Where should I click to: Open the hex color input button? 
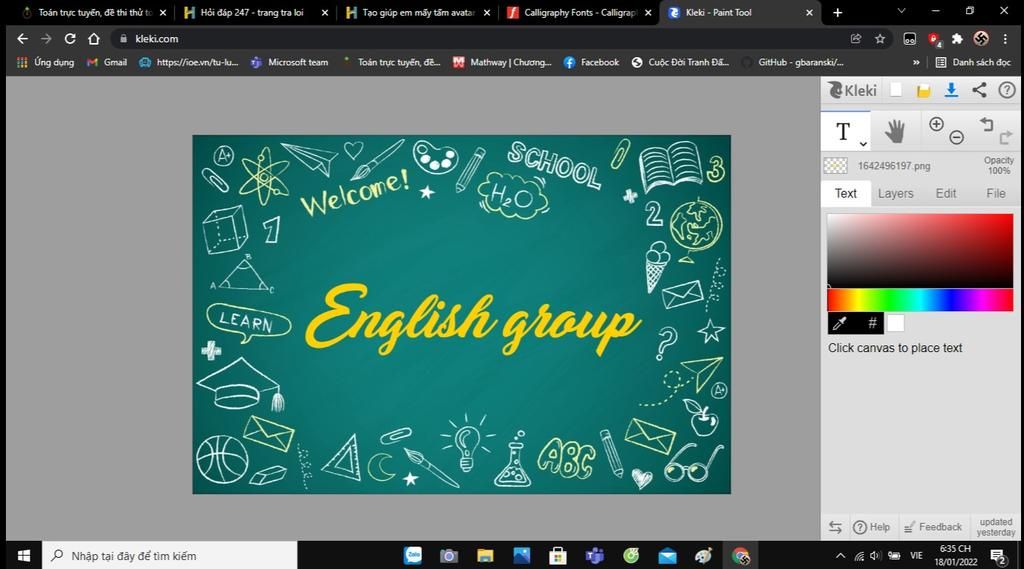[x=871, y=323]
